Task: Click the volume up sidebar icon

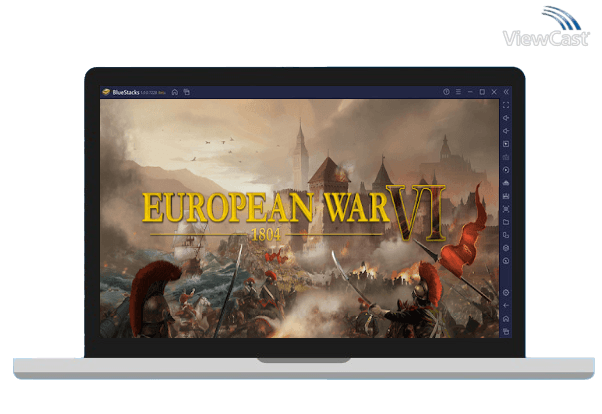Action: [x=506, y=118]
